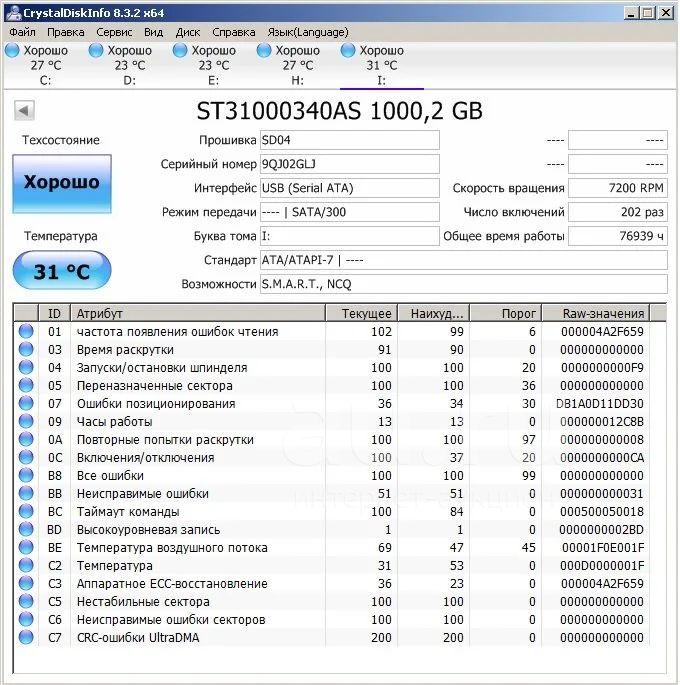This screenshot has height=685, width=680.
Task: Click status orb of attribute 01 row
Action: [26, 331]
